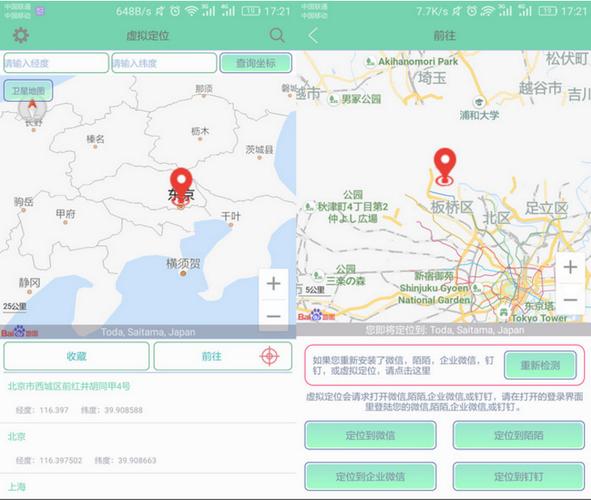591x500 pixels.
Task: Zoom out on the left map
Action: [274, 316]
